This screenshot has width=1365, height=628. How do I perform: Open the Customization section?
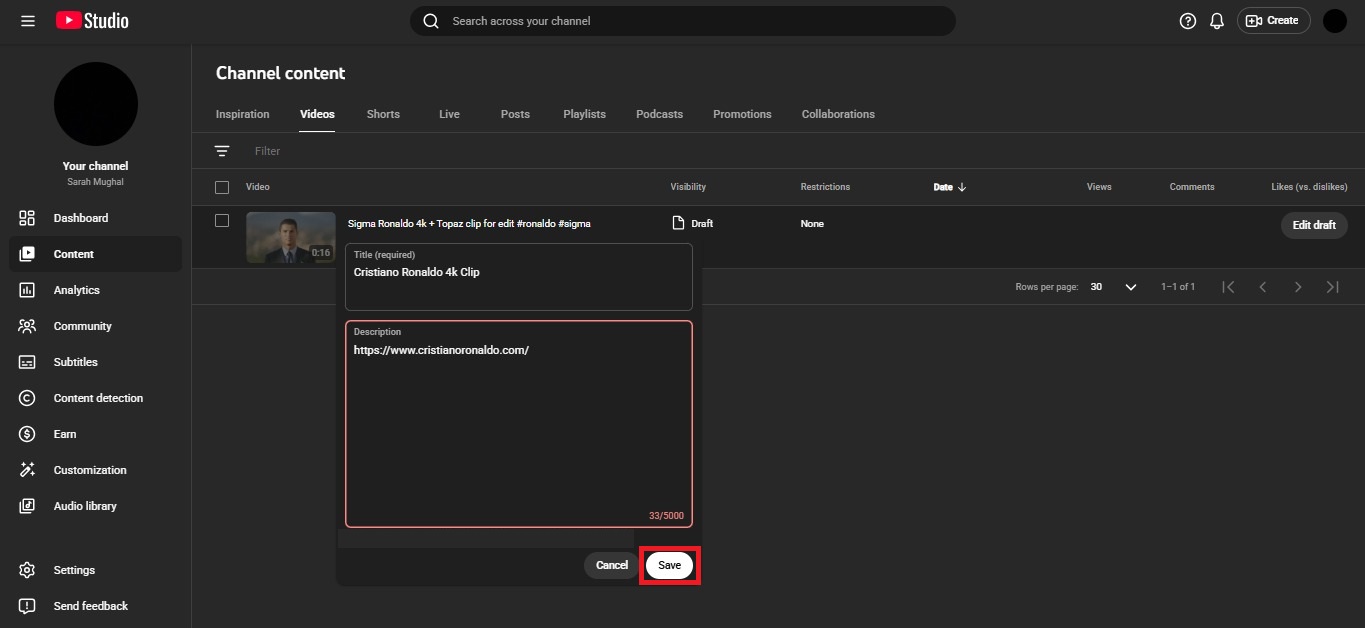90,470
